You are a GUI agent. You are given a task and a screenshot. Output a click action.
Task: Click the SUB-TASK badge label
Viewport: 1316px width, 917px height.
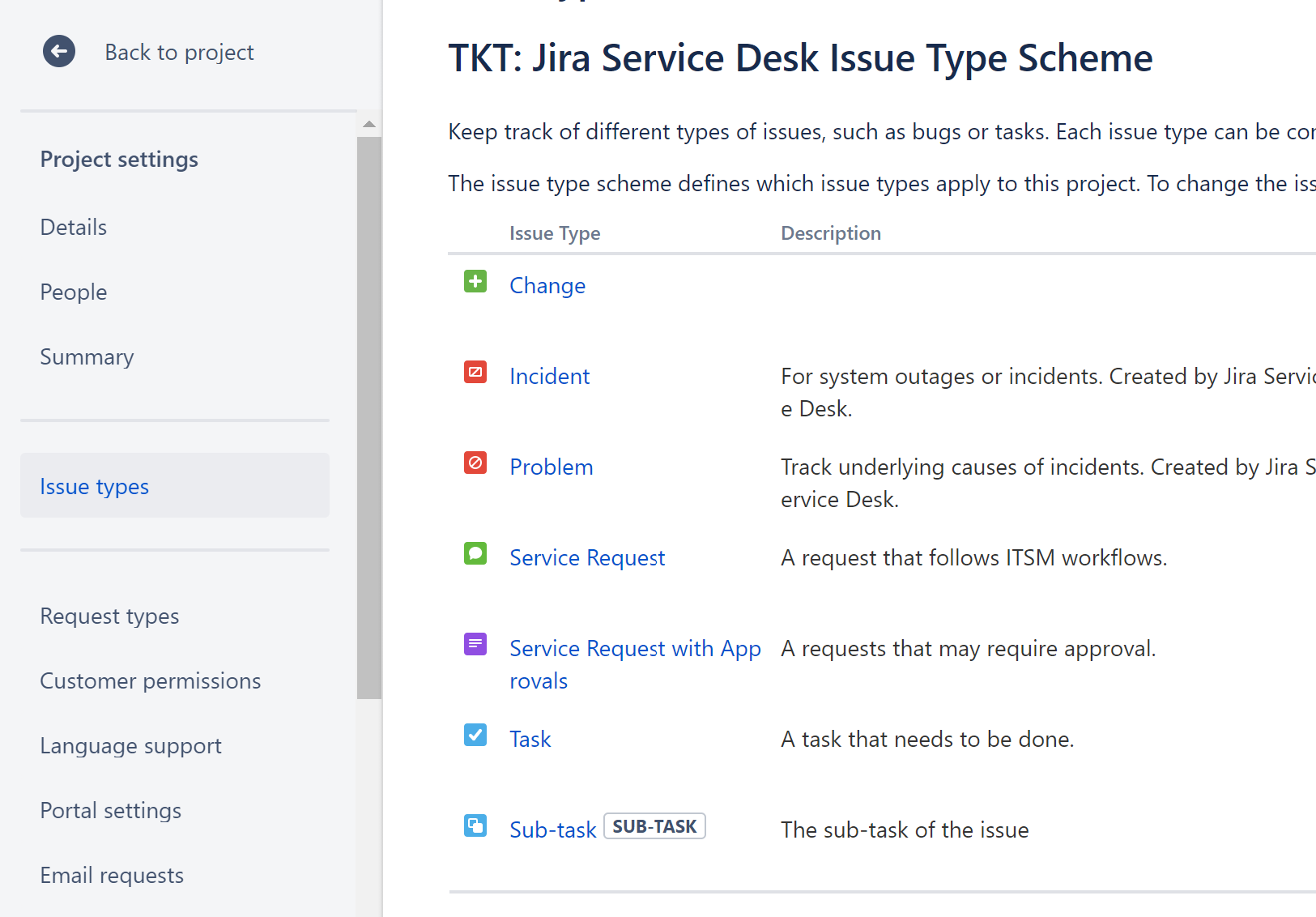[x=654, y=826]
